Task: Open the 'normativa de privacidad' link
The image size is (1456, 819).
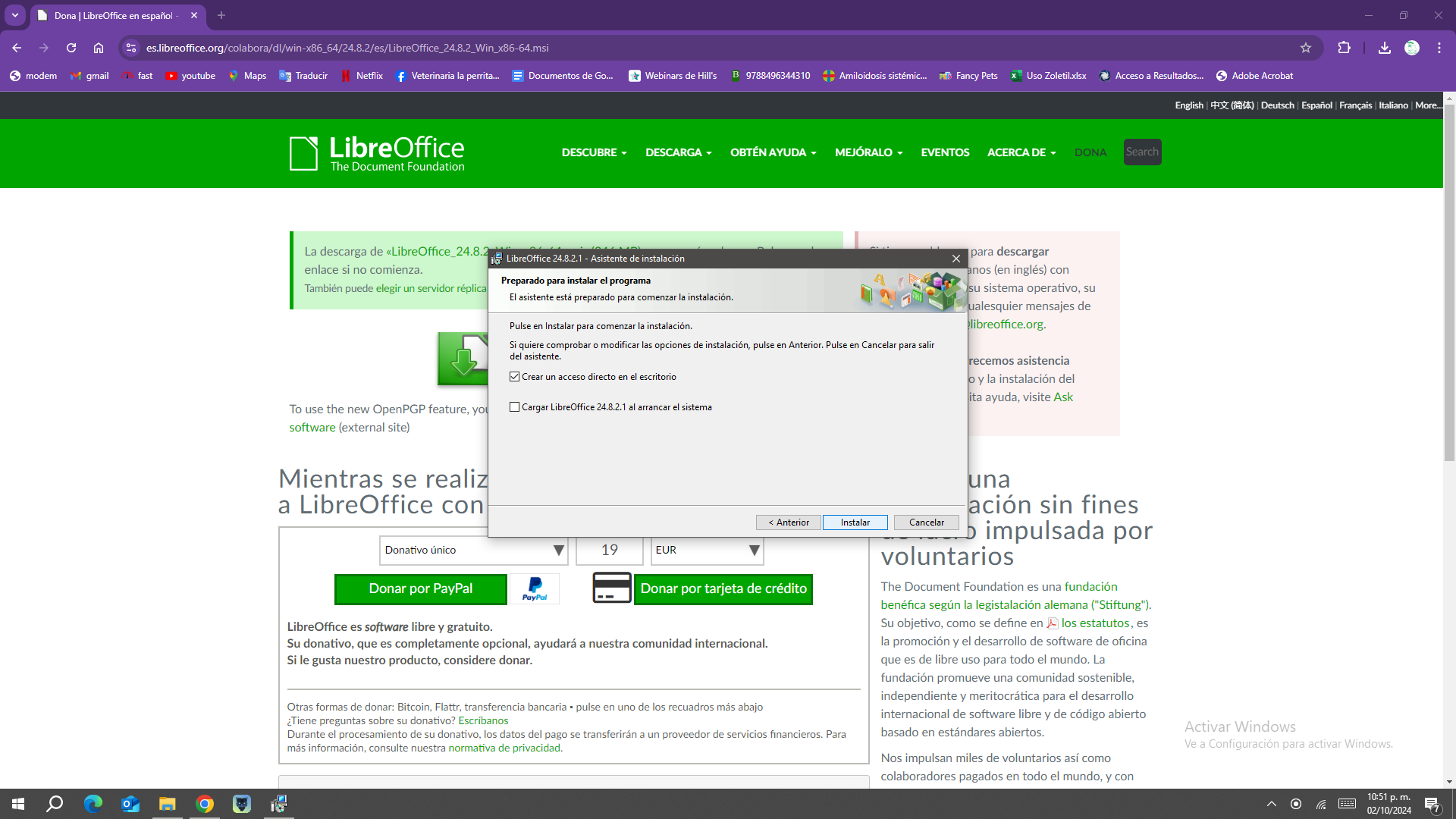Action: point(504,748)
